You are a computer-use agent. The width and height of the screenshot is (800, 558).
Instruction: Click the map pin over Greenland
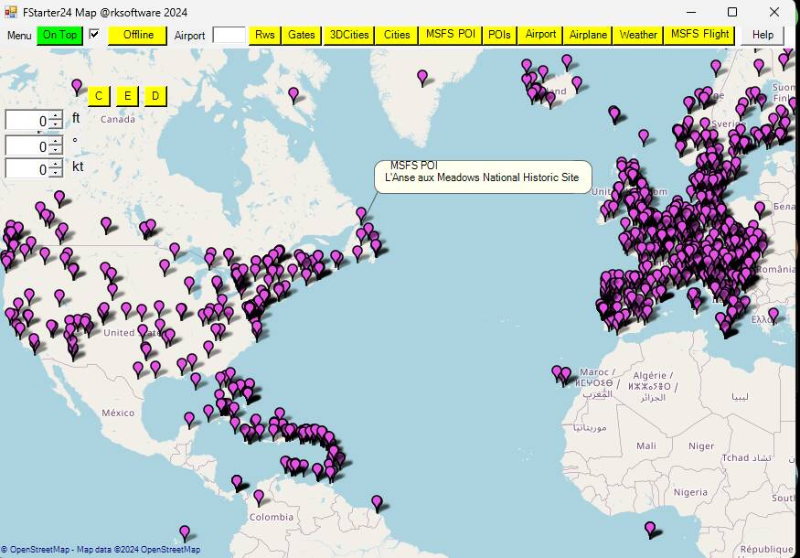422,76
